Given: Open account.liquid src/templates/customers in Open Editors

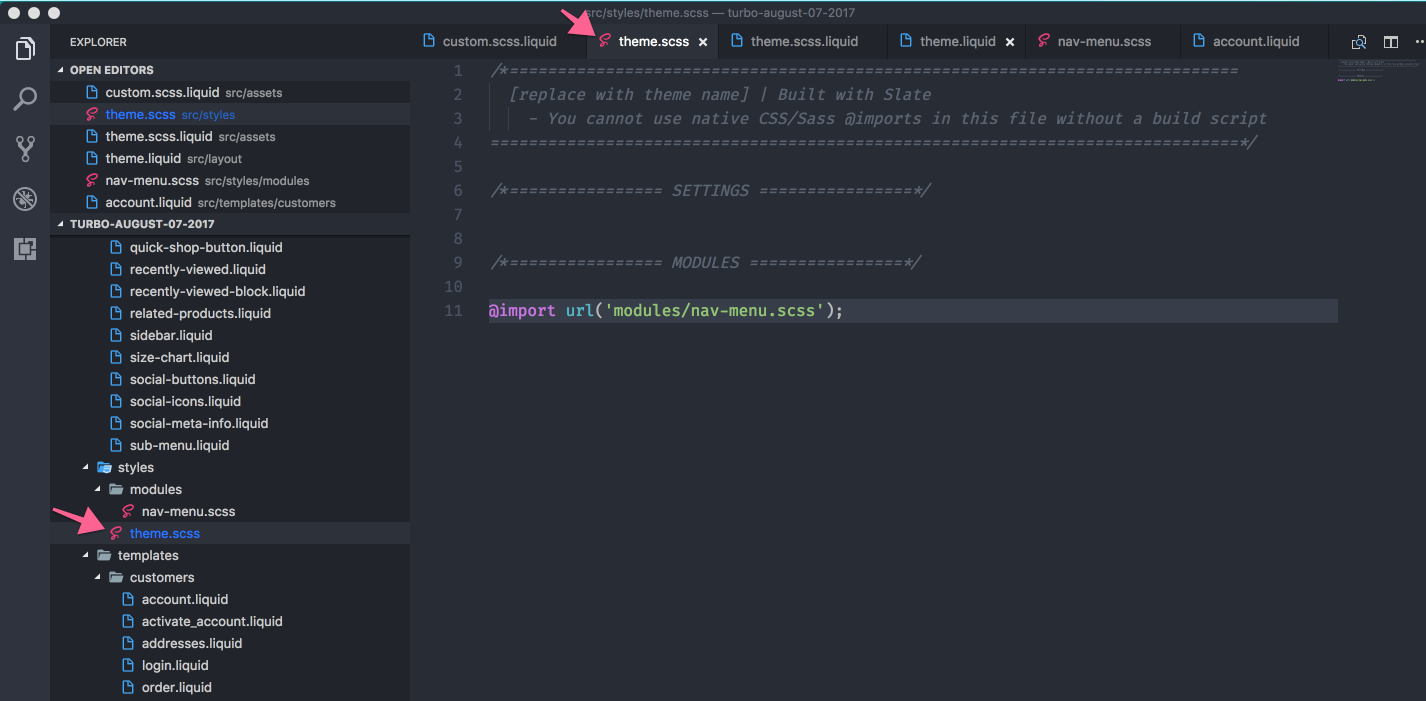Looking at the screenshot, I should pyautogui.click(x=230, y=202).
